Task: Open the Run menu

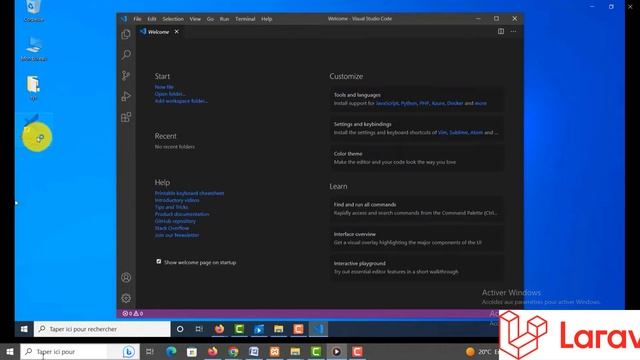Action: [224, 19]
